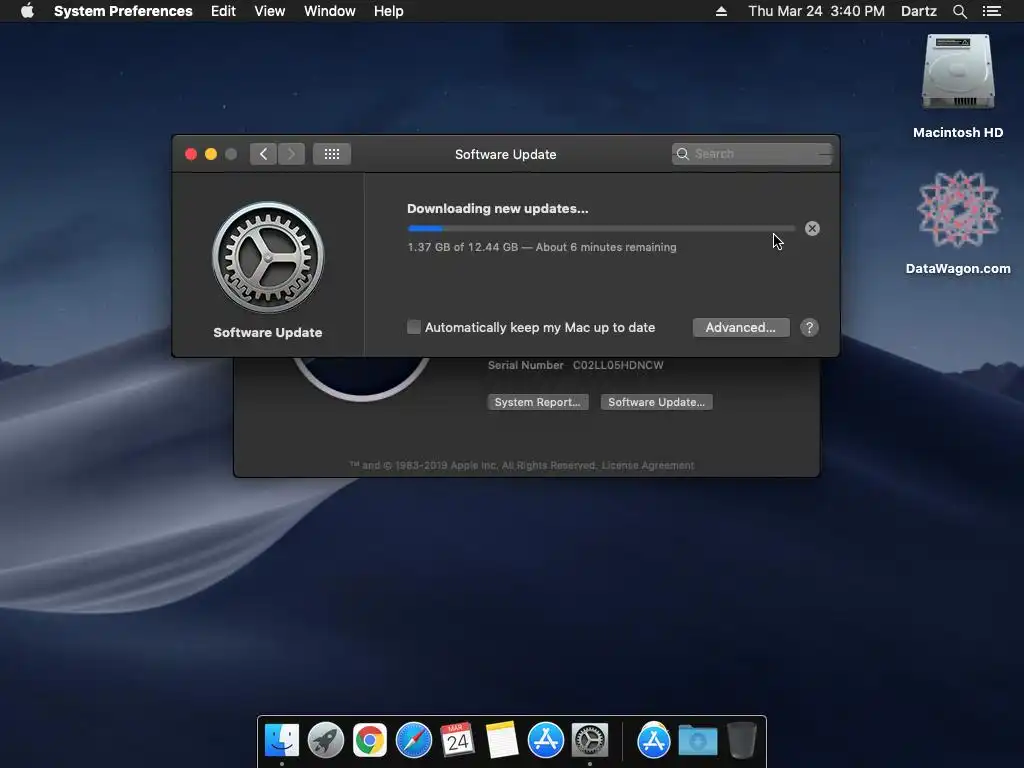Click the 'Downloading new updates...' text

click(x=498, y=208)
